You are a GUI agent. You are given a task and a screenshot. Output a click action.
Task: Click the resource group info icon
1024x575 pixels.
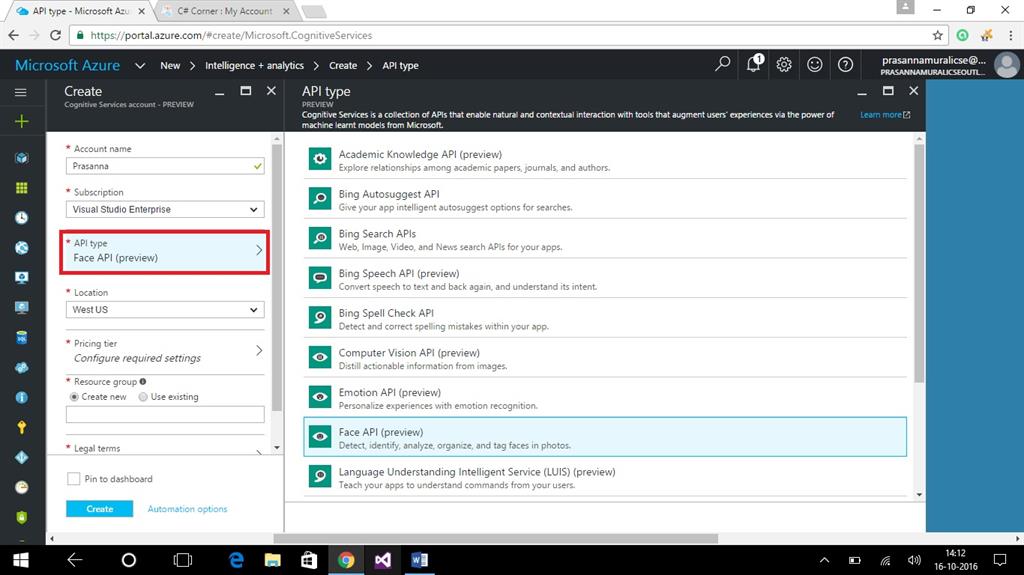pyautogui.click(x=143, y=382)
